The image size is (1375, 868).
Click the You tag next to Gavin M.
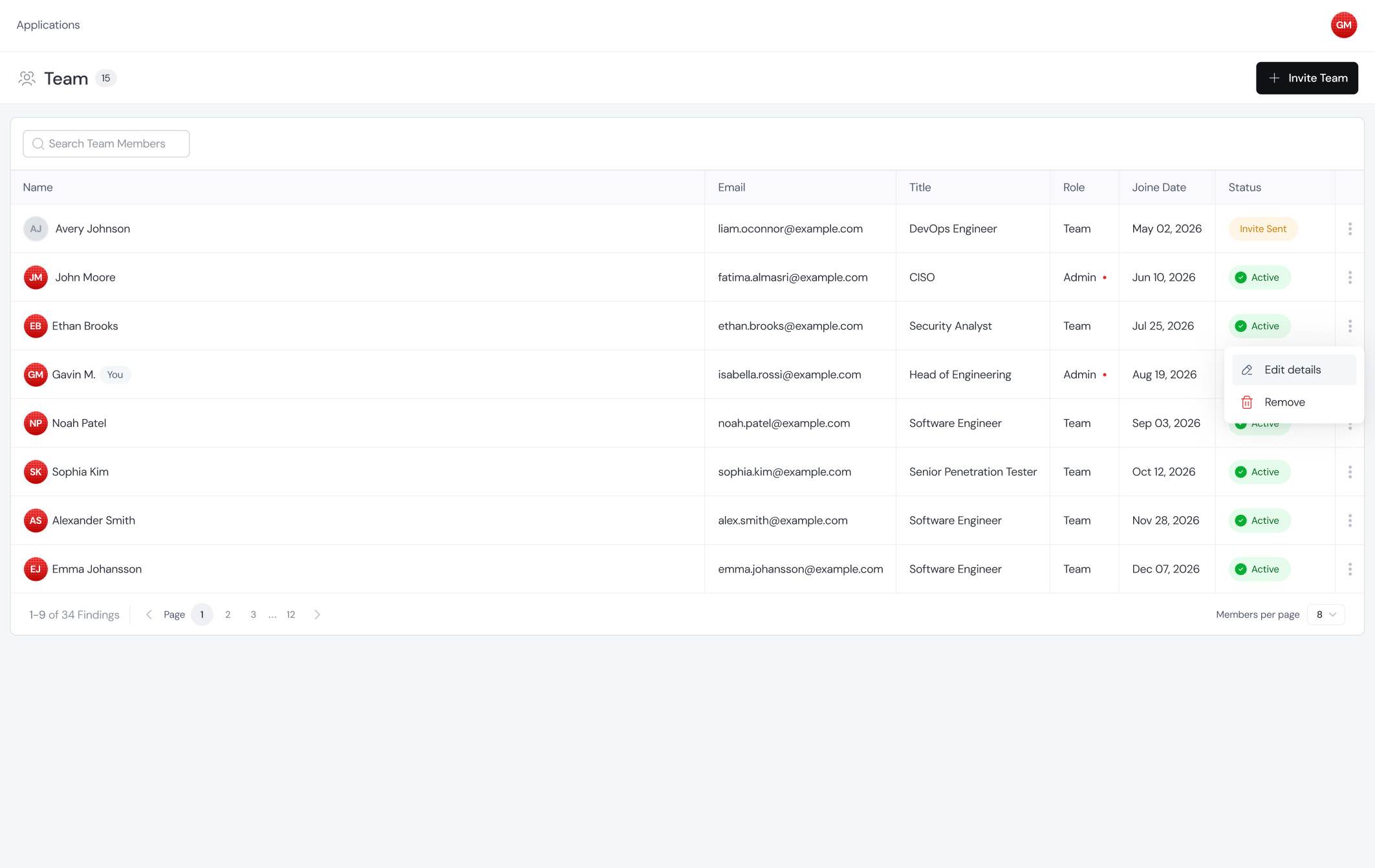115,374
